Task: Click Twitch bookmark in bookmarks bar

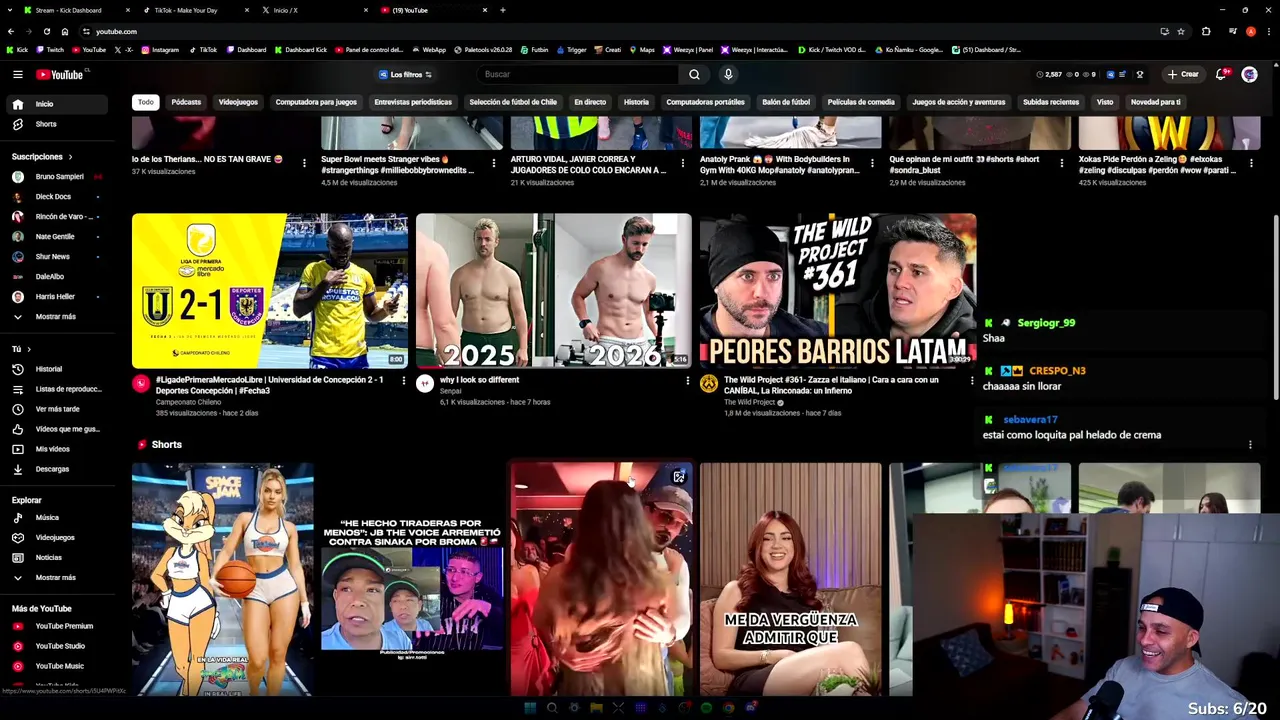Action: point(50,50)
